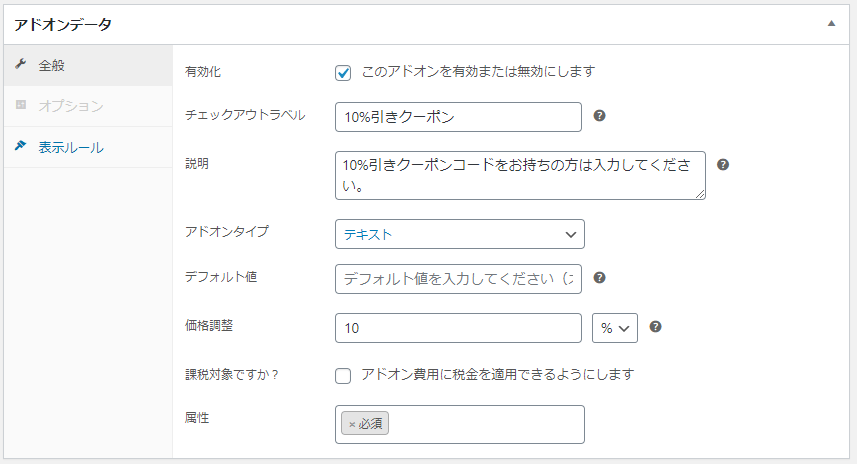Open the オプション tab
Screen dimensions: 857x464
tap(88, 106)
